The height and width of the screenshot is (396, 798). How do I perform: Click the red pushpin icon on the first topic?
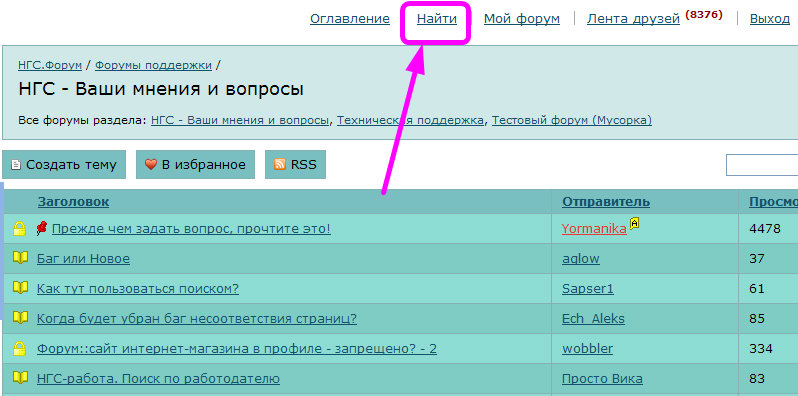click(42, 229)
